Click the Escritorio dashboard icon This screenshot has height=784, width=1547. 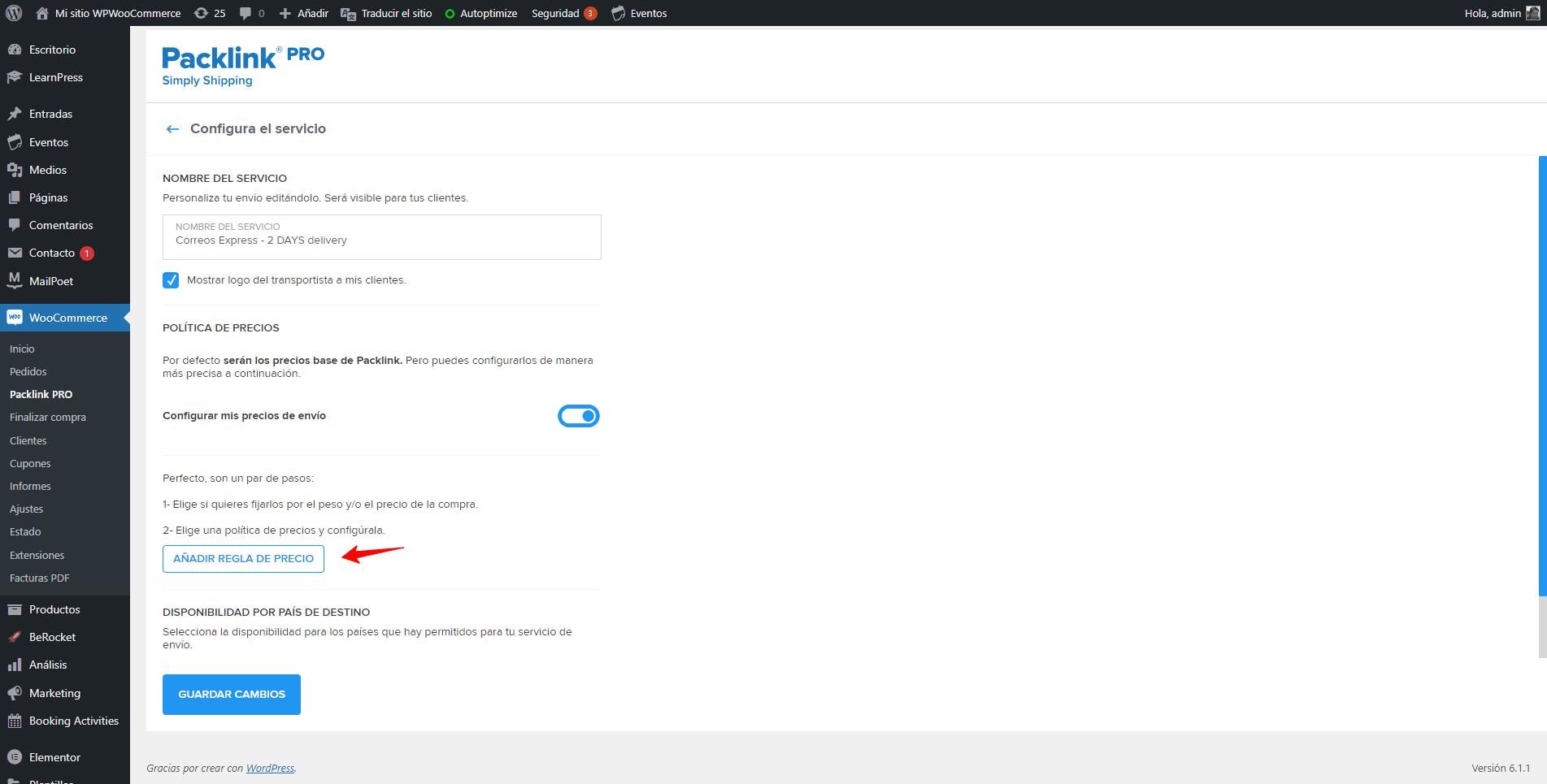[x=15, y=50]
